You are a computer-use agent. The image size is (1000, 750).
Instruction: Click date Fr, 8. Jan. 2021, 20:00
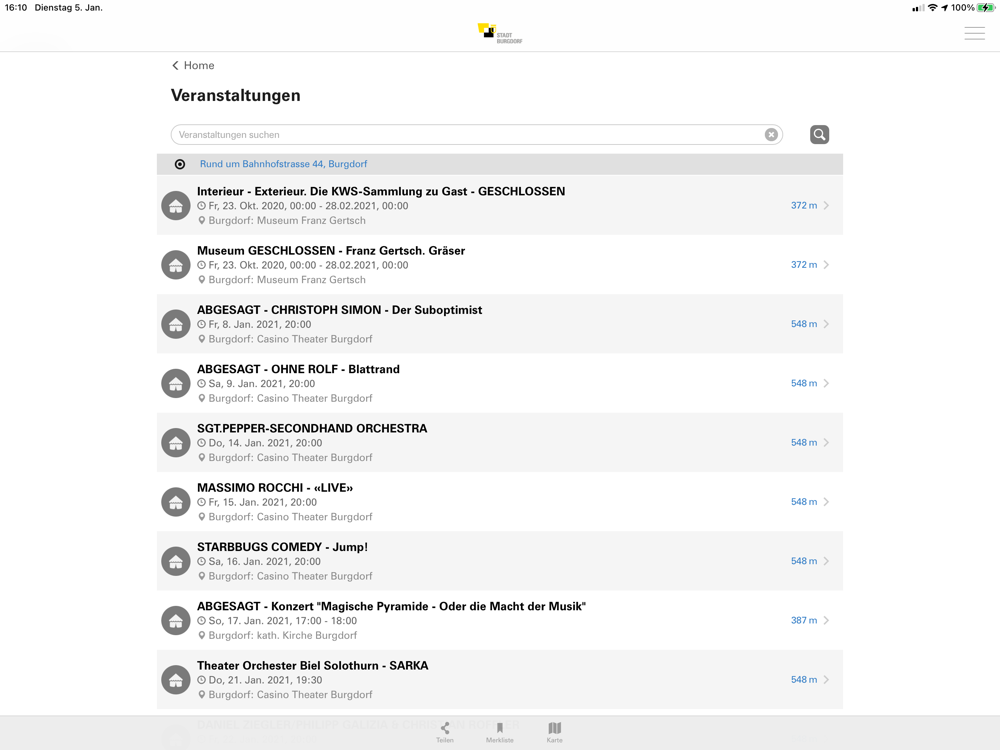(x=260, y=325)
